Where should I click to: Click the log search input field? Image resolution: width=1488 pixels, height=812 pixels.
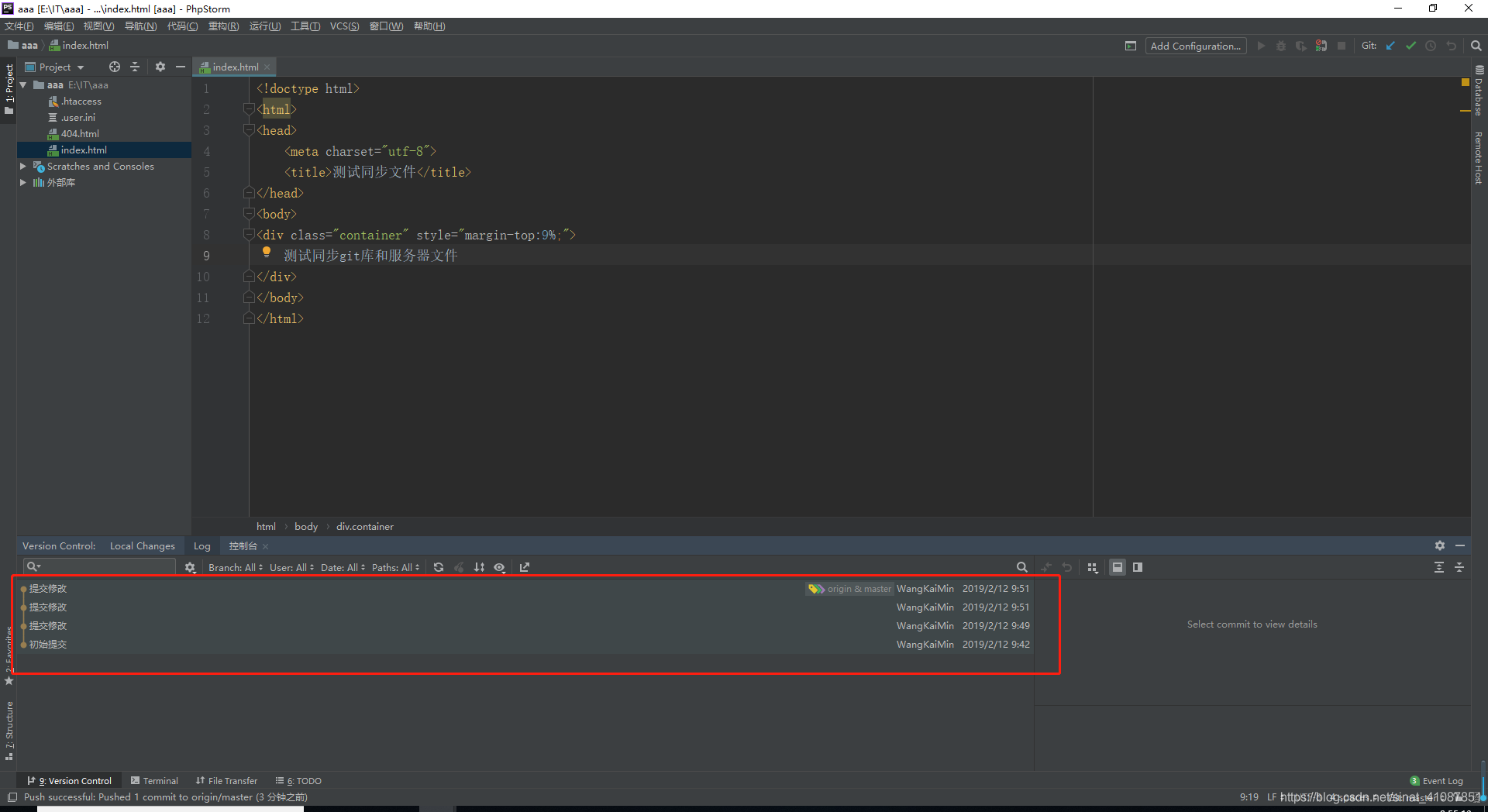[x=100, y=567]
